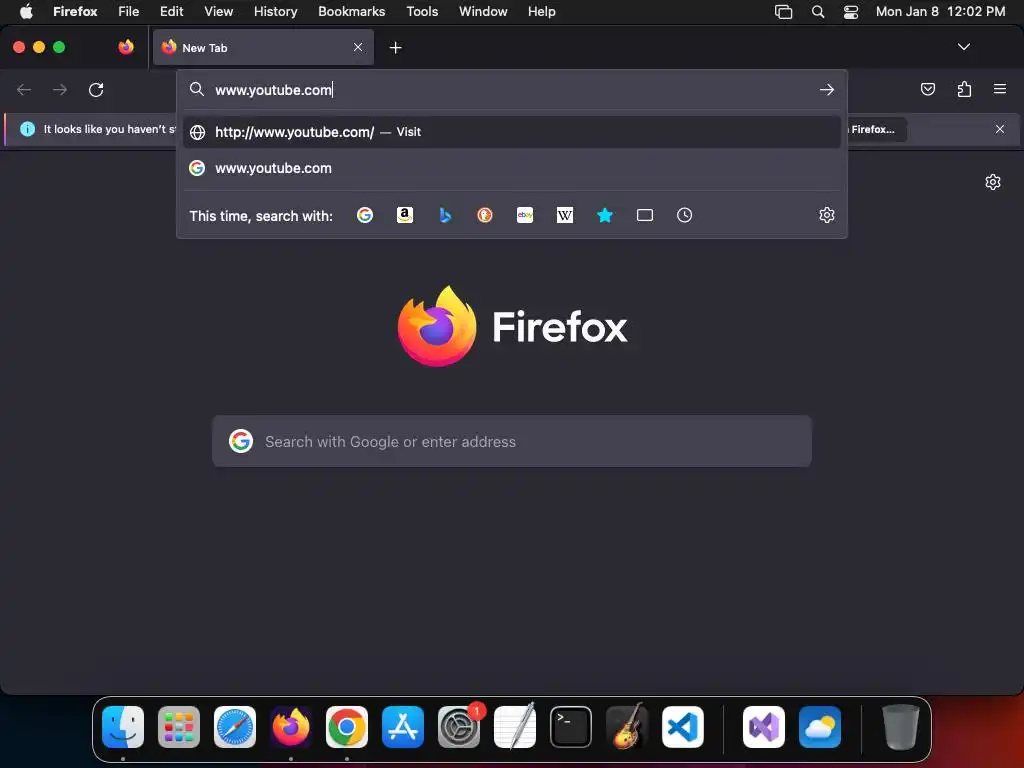Search History using the clock icon
The height and width of the screenshot is (768, 1024).
(684, 215)
